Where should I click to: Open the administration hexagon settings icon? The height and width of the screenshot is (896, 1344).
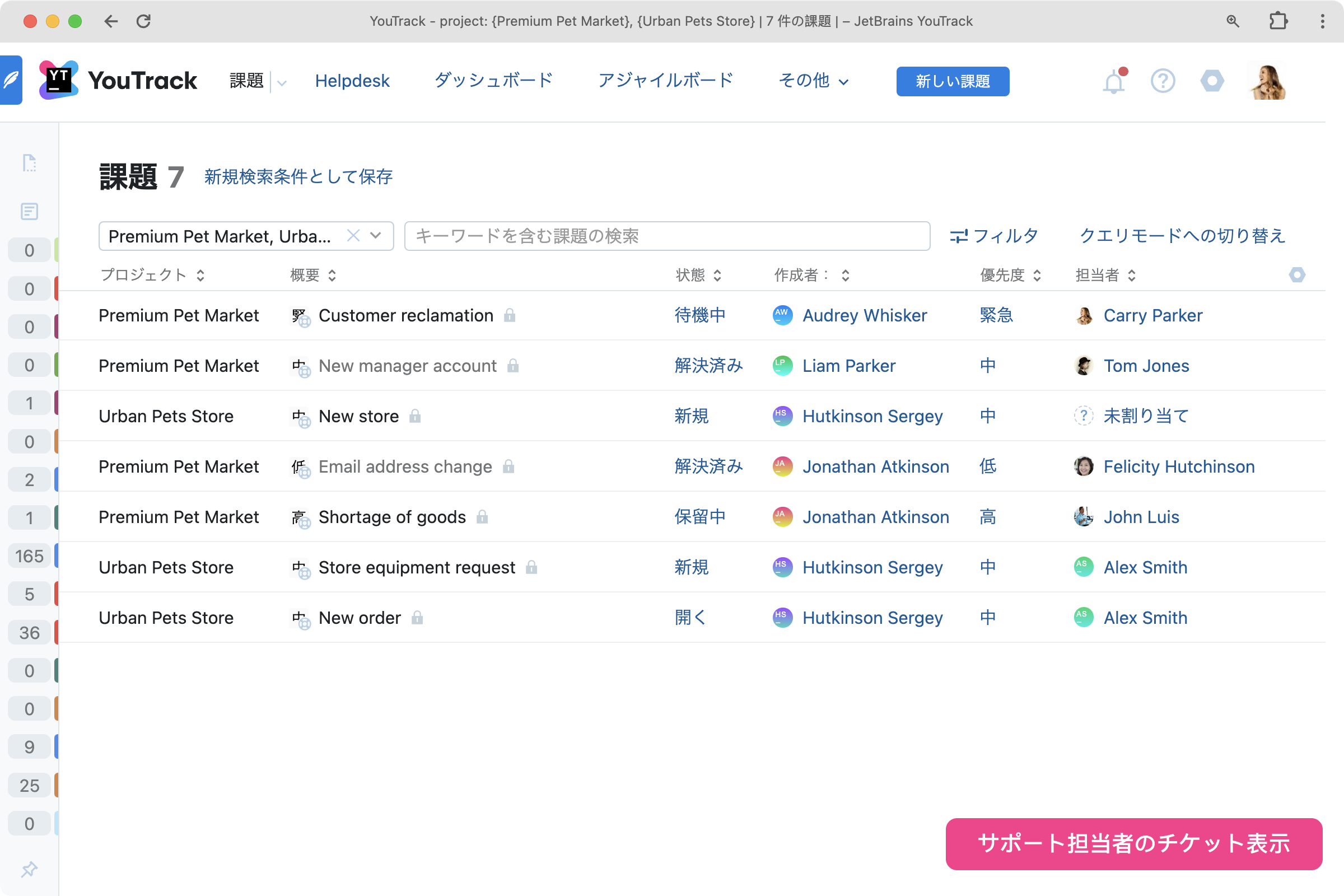pyautogui.click(x=1211, y=81)
